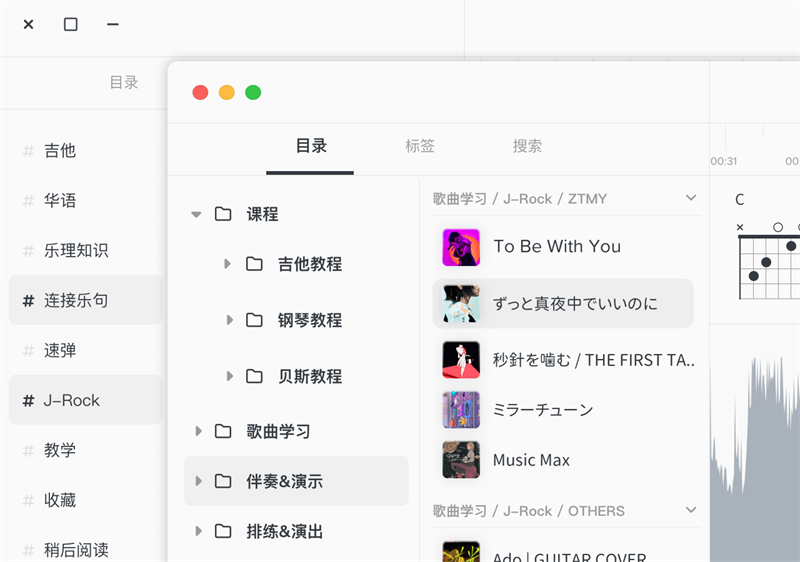
Task: Expand the 排练&演出 folder
Action: tap(197, 531)
